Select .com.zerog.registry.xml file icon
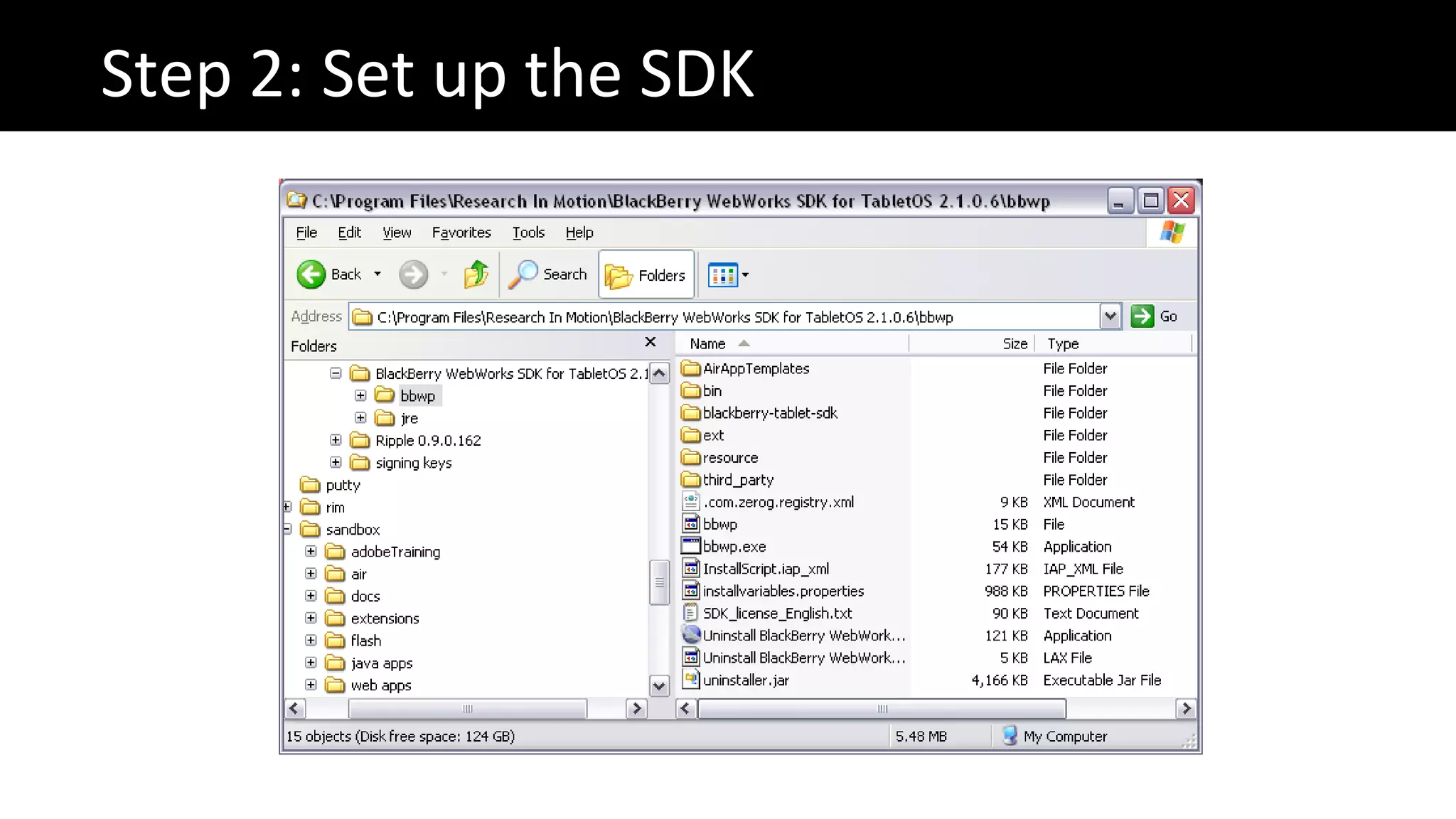1456x819 pixels. [x=690, y=501]
